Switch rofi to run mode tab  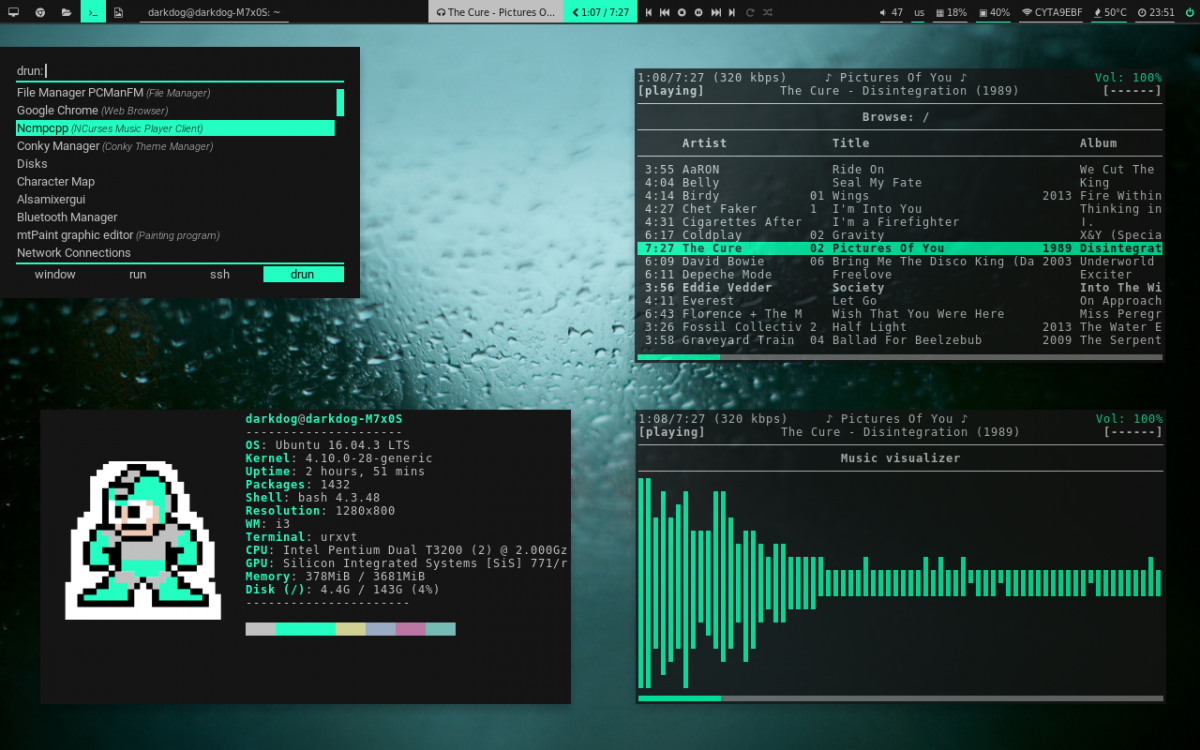coord(138,274)
